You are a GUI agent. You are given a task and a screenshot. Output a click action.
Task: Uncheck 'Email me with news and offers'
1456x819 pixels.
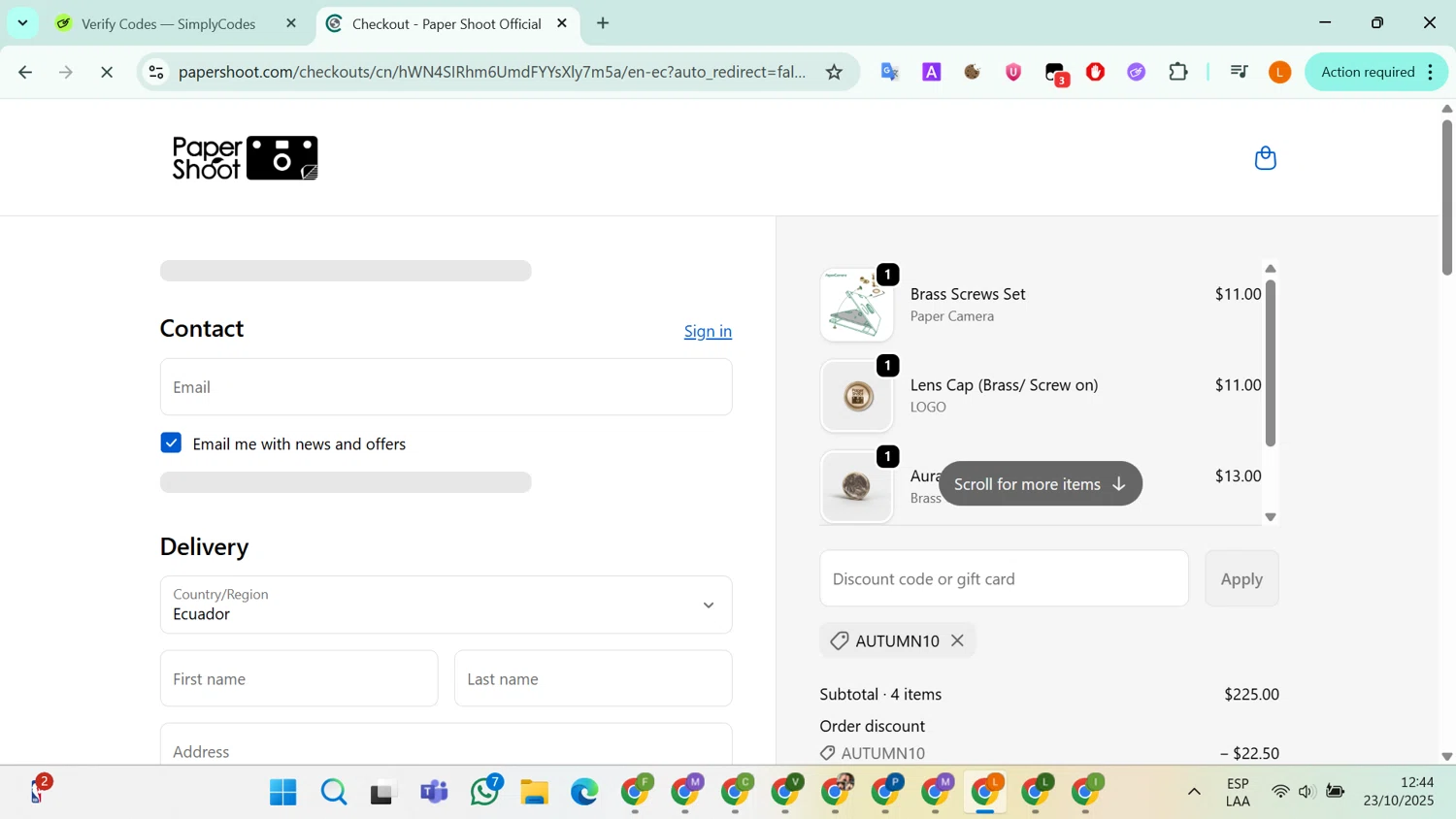(171, 442)
